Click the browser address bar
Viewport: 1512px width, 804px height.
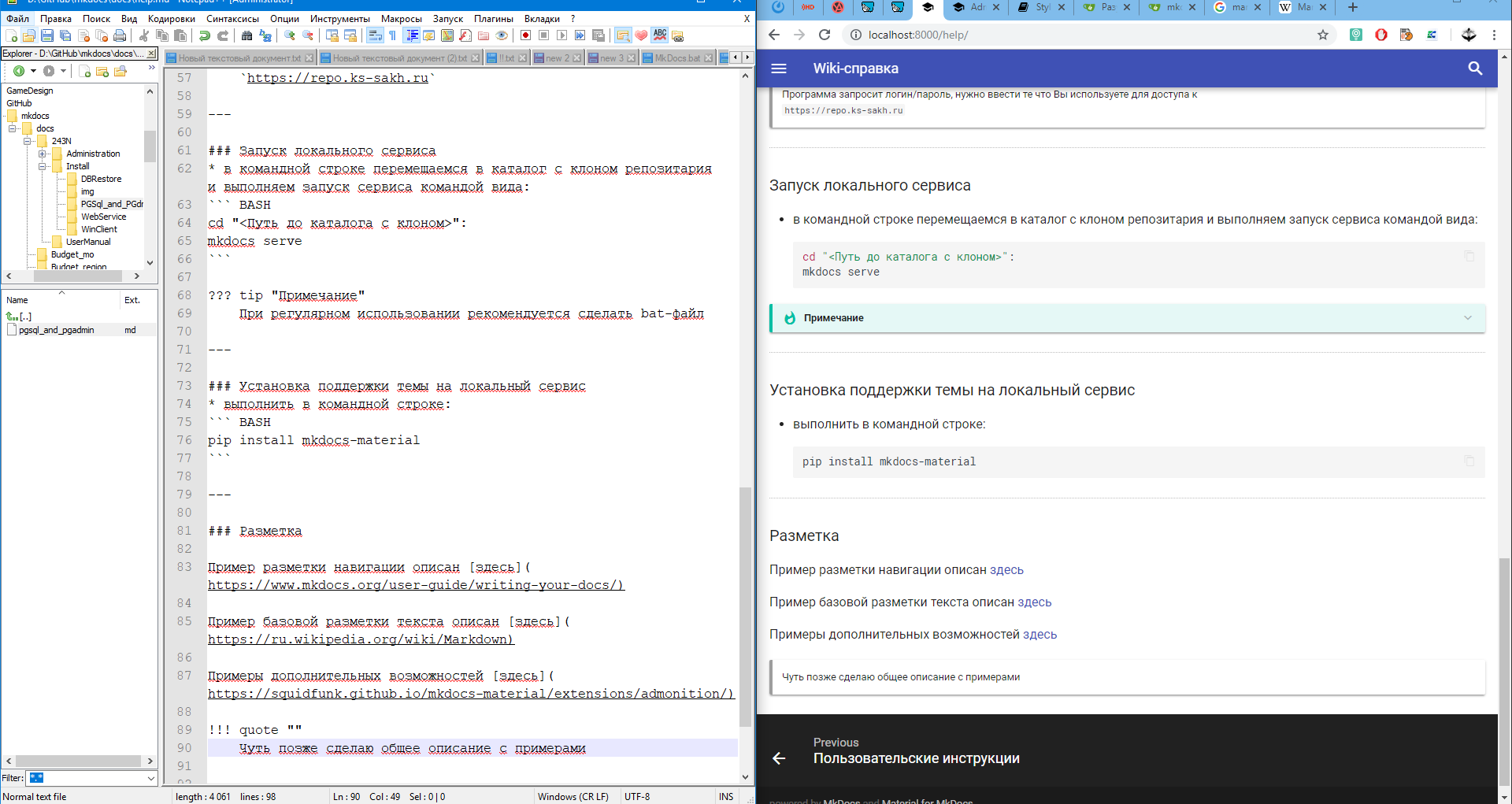[x=1087, y=35]
